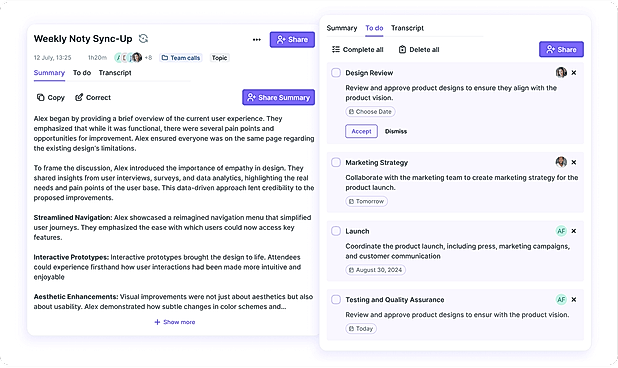
Task: Remove Testing and Quality Assurance task with X
Action: pos(574,299)
